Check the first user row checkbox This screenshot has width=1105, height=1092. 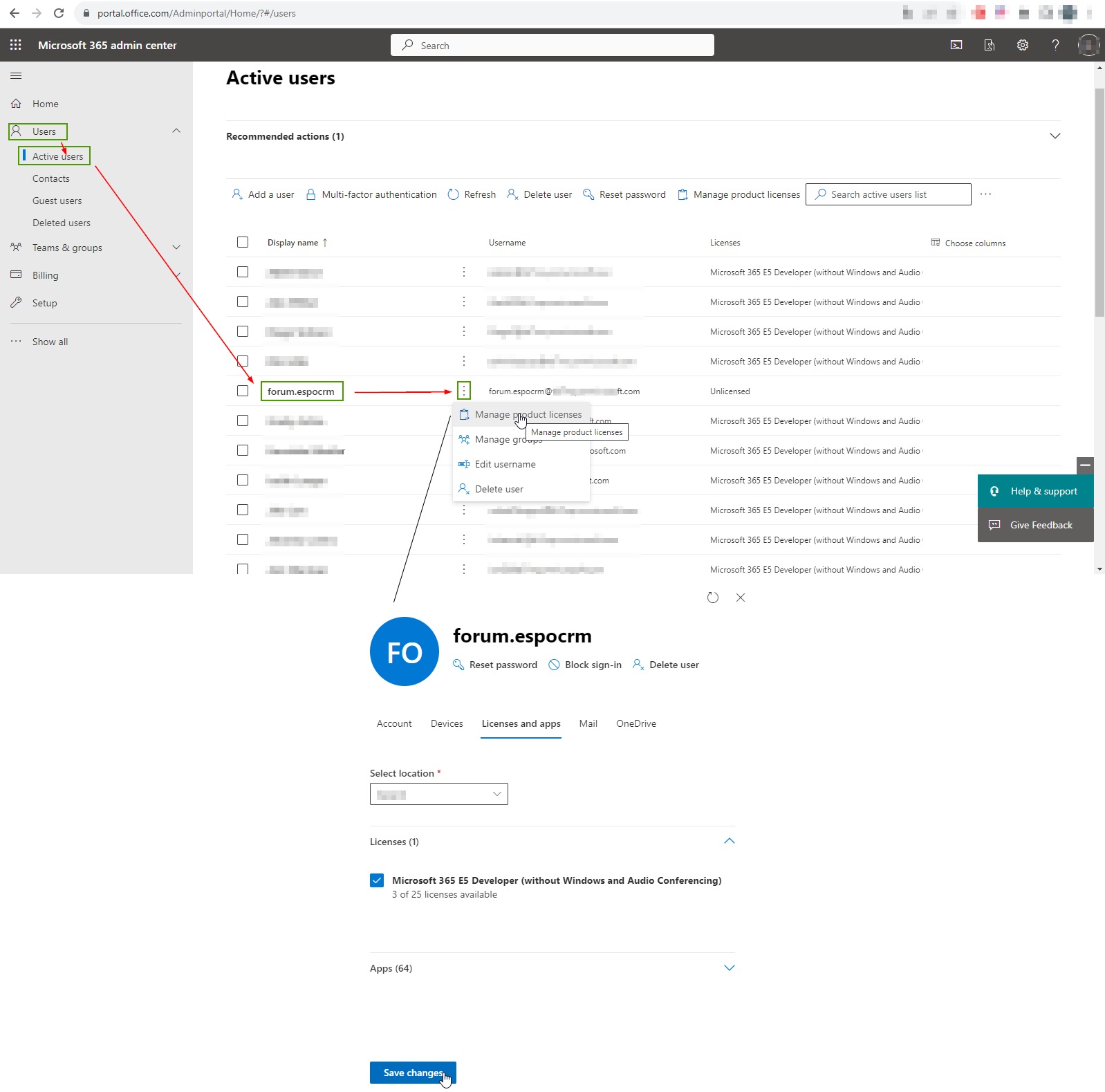243,272
